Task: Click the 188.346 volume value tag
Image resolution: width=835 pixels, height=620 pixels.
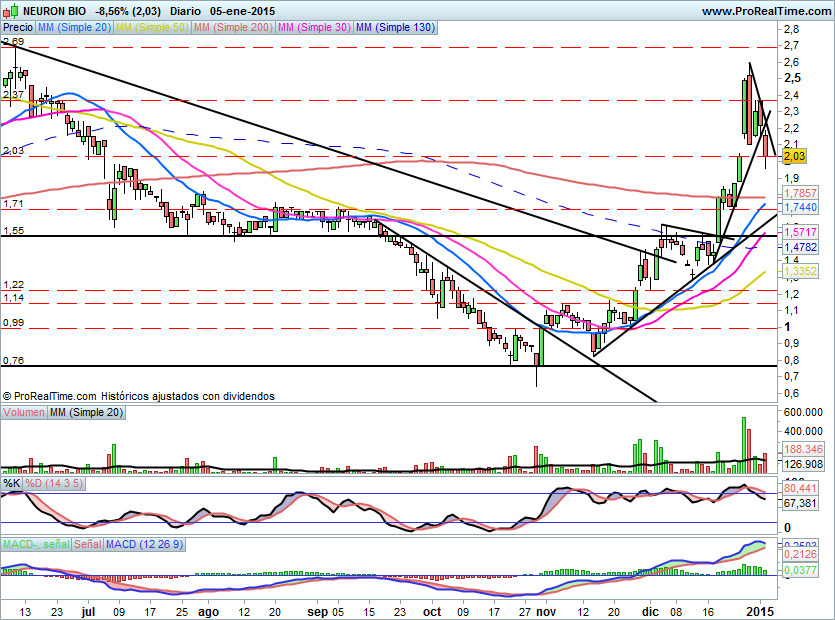Action: click(800, 450)
